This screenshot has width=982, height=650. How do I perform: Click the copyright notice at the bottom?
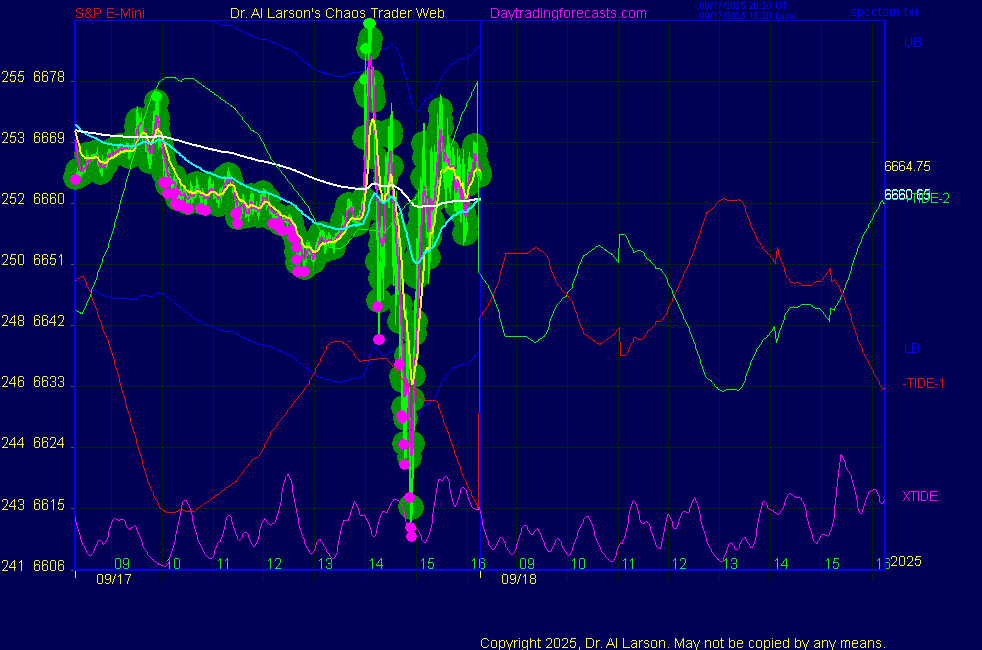(x=683, y=642)
